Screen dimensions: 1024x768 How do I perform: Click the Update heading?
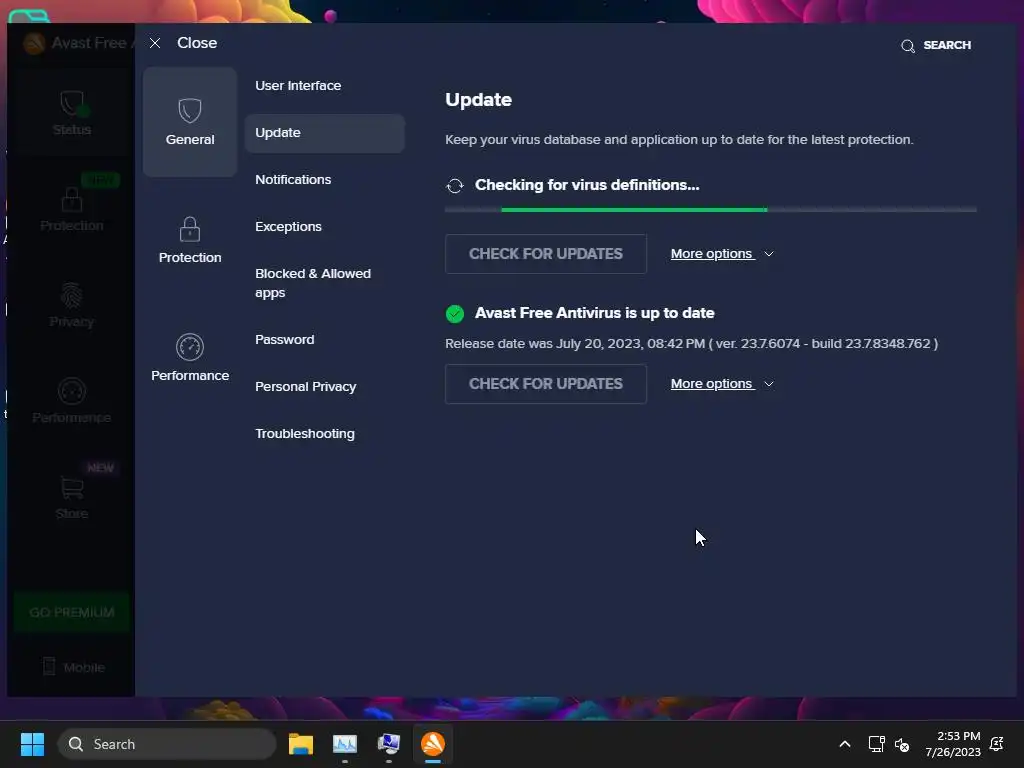pyautogui.click(x=478, y=100)
